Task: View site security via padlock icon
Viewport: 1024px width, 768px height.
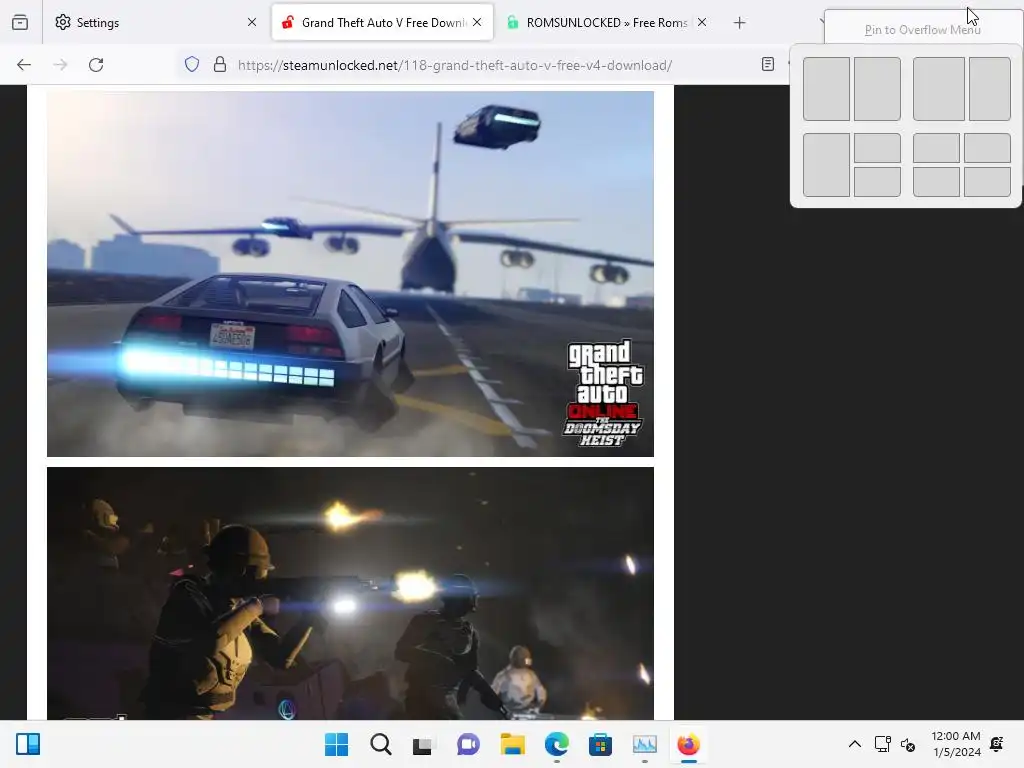Action: click(220, 65)
